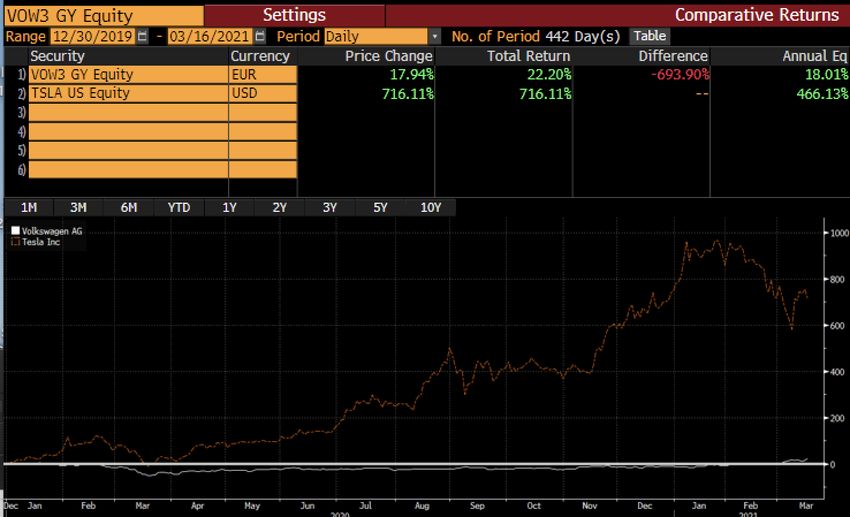Open the Comparative Returns tab
This screenshot has height=517, width=850.
(x=757, y=15)
